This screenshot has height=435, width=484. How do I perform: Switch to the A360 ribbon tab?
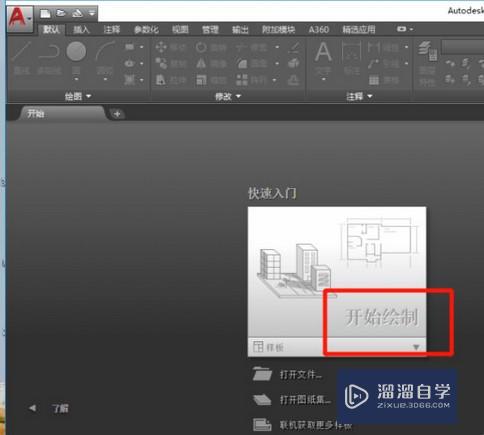[319, 30]
